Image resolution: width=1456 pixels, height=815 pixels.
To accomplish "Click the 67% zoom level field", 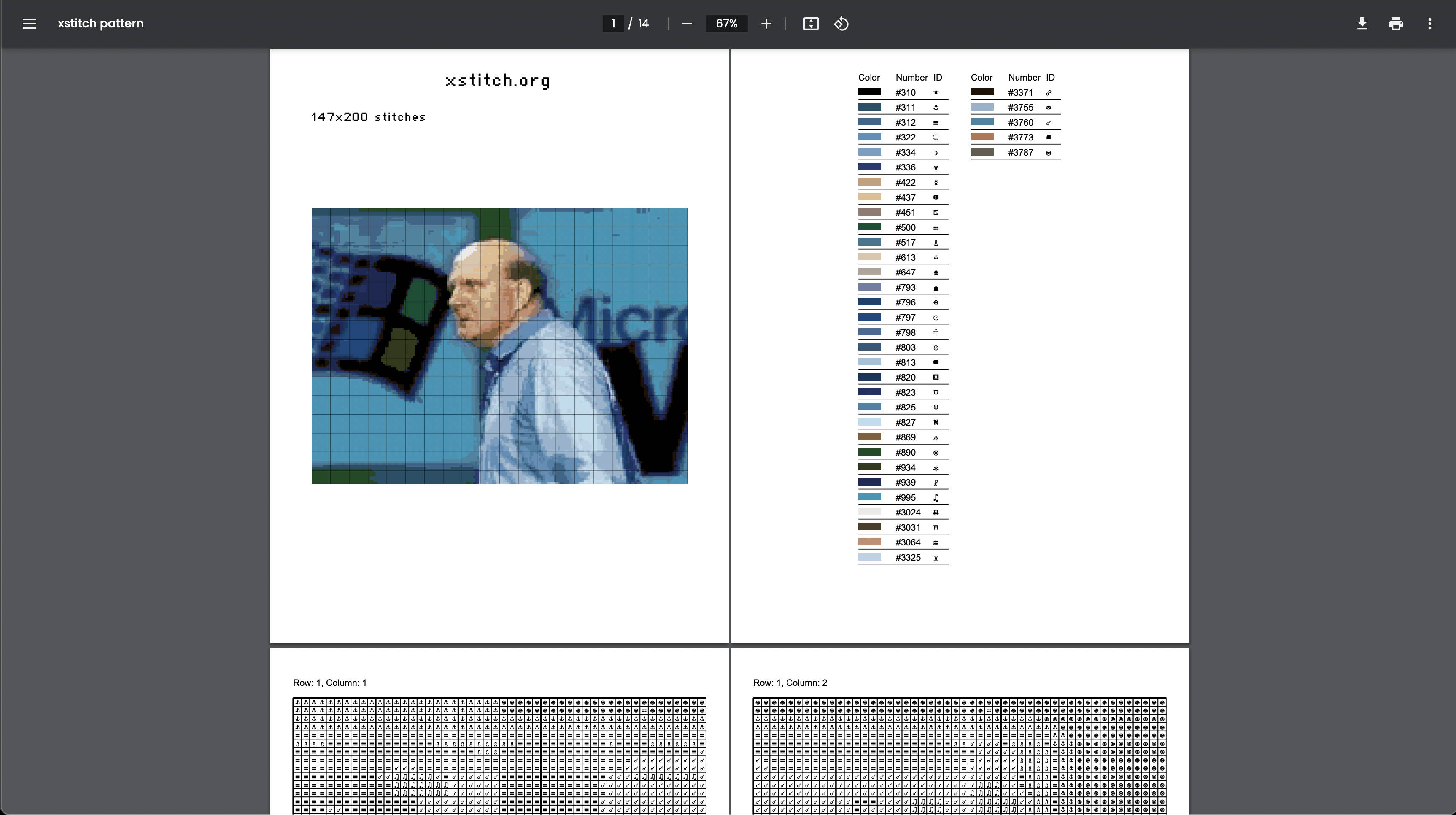I will click(726, 24).
